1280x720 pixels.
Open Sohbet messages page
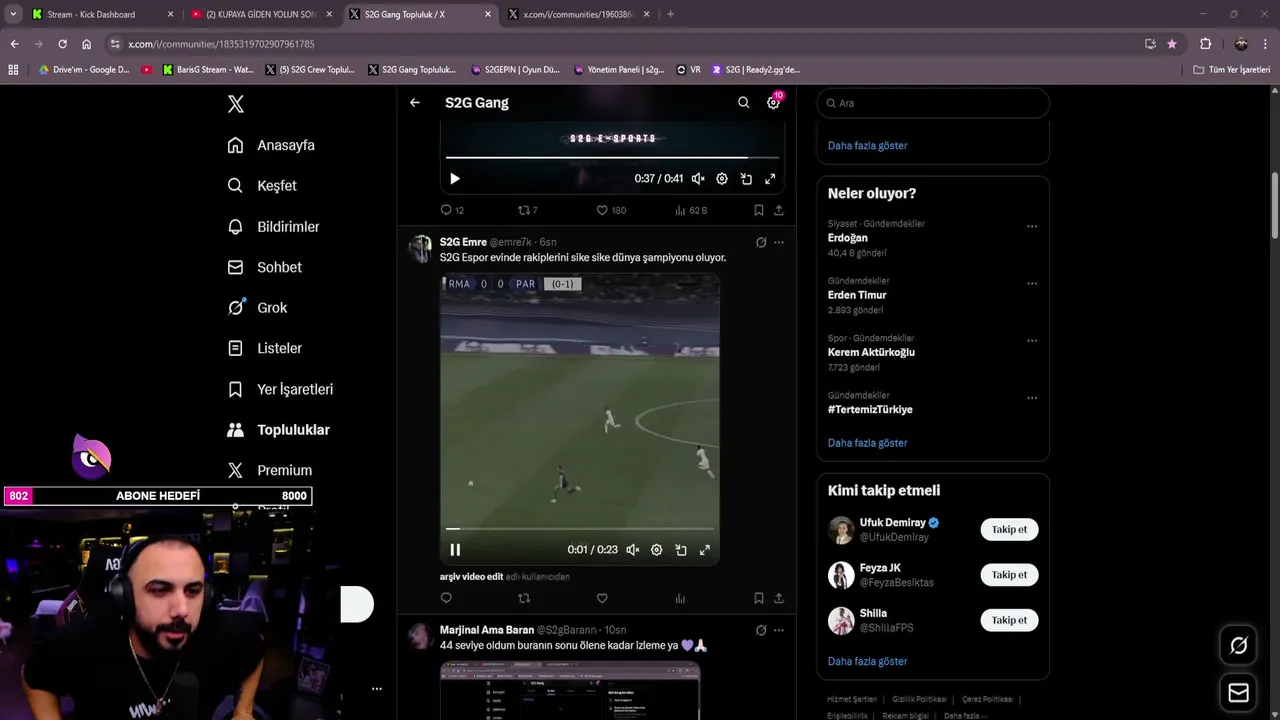click(264, 267)
